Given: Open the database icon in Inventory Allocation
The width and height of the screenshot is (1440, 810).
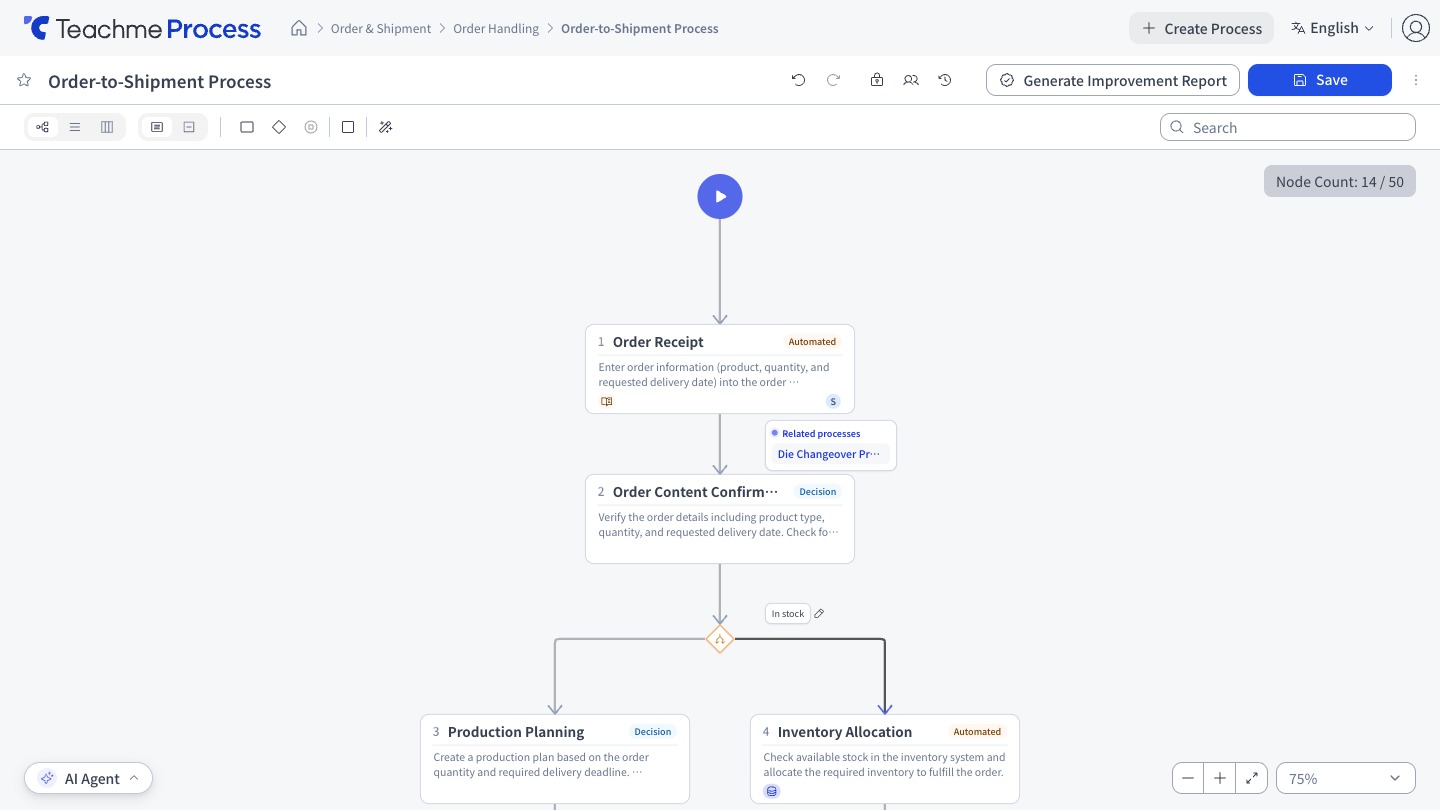Looking at the screenshot, I should click(x=772, y=791).
